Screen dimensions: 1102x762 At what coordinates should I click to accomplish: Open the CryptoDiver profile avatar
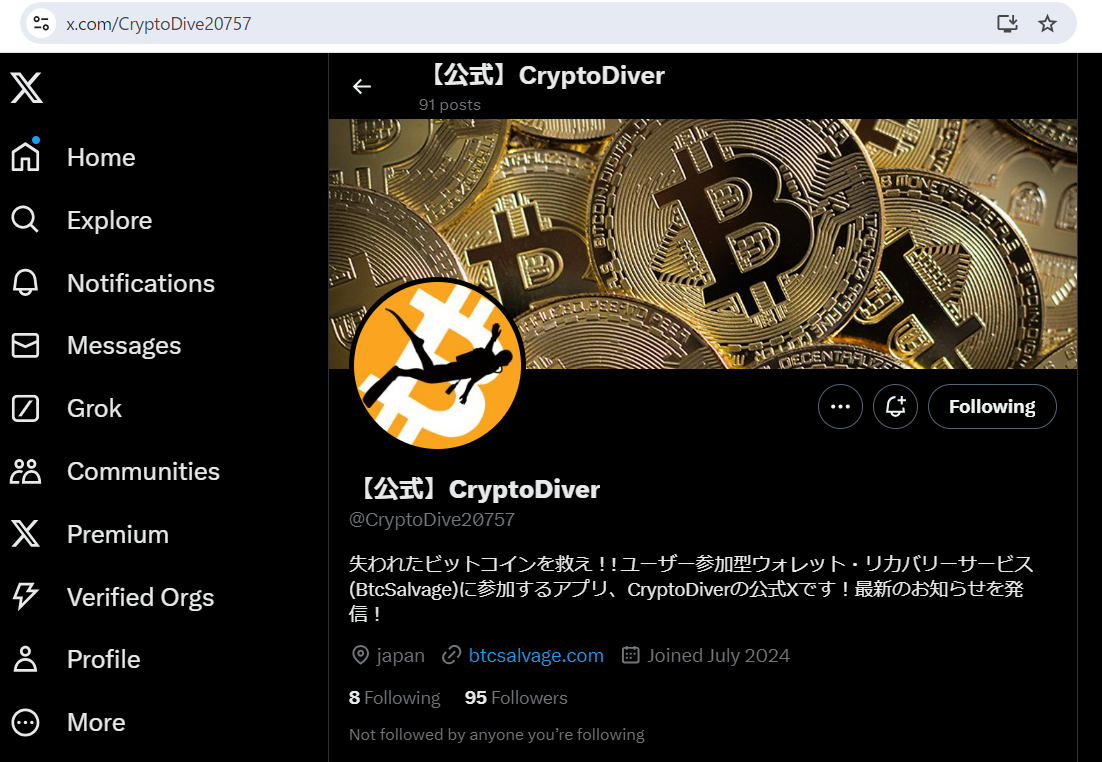click(x=437, y=364)
